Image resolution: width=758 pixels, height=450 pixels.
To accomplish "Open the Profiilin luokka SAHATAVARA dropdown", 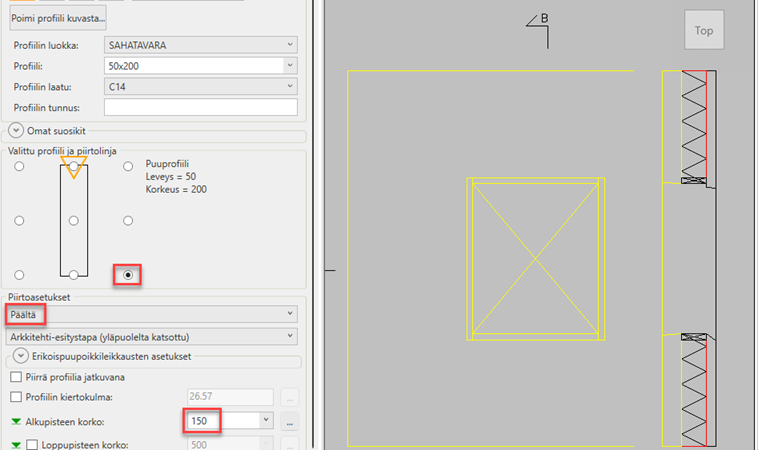I will [x=201, y=45].
